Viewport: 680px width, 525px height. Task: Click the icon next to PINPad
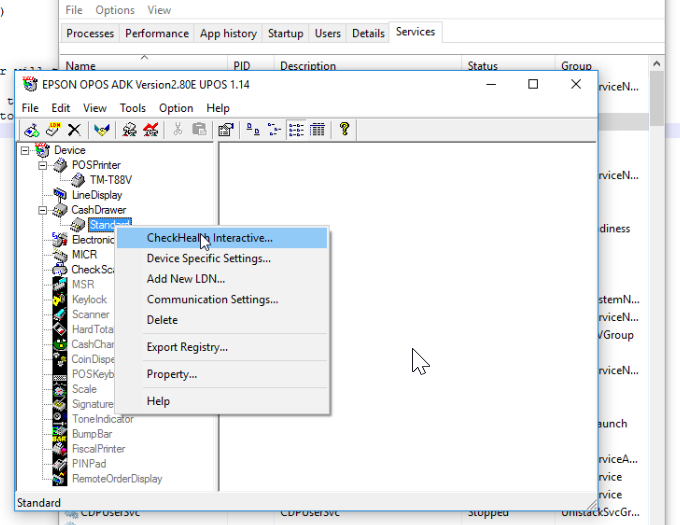pos(60,464)
